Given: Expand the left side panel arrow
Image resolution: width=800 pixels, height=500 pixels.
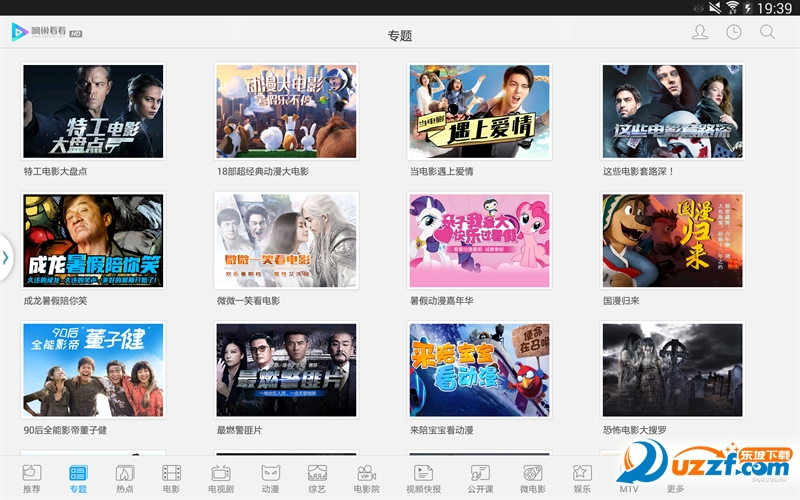Looking at the screenshot, I should pyautogui.click(x=6, y=258).
